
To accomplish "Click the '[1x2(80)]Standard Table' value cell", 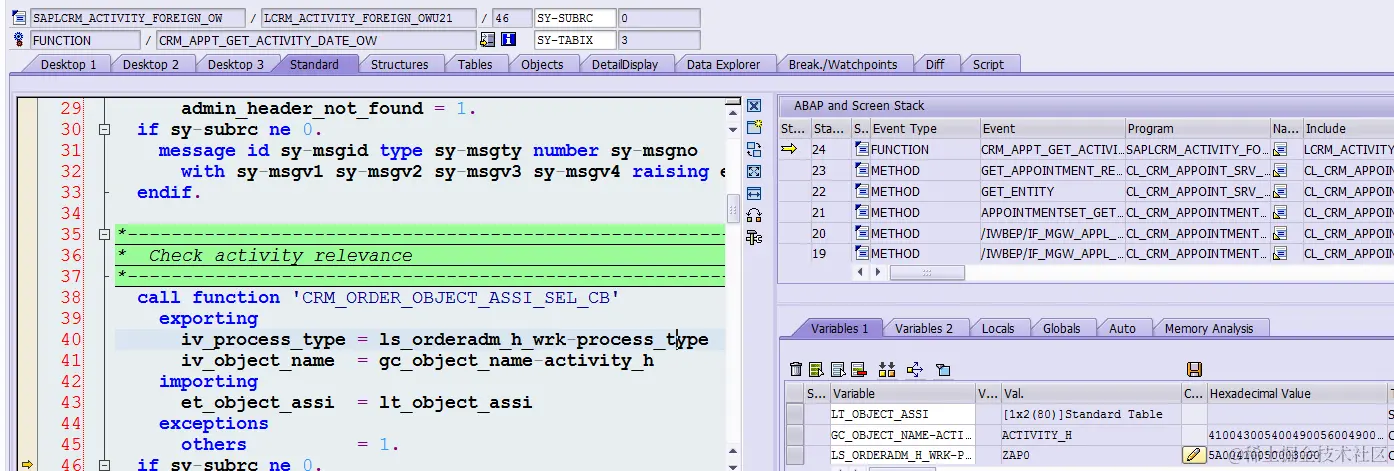I will [1090, 414].
